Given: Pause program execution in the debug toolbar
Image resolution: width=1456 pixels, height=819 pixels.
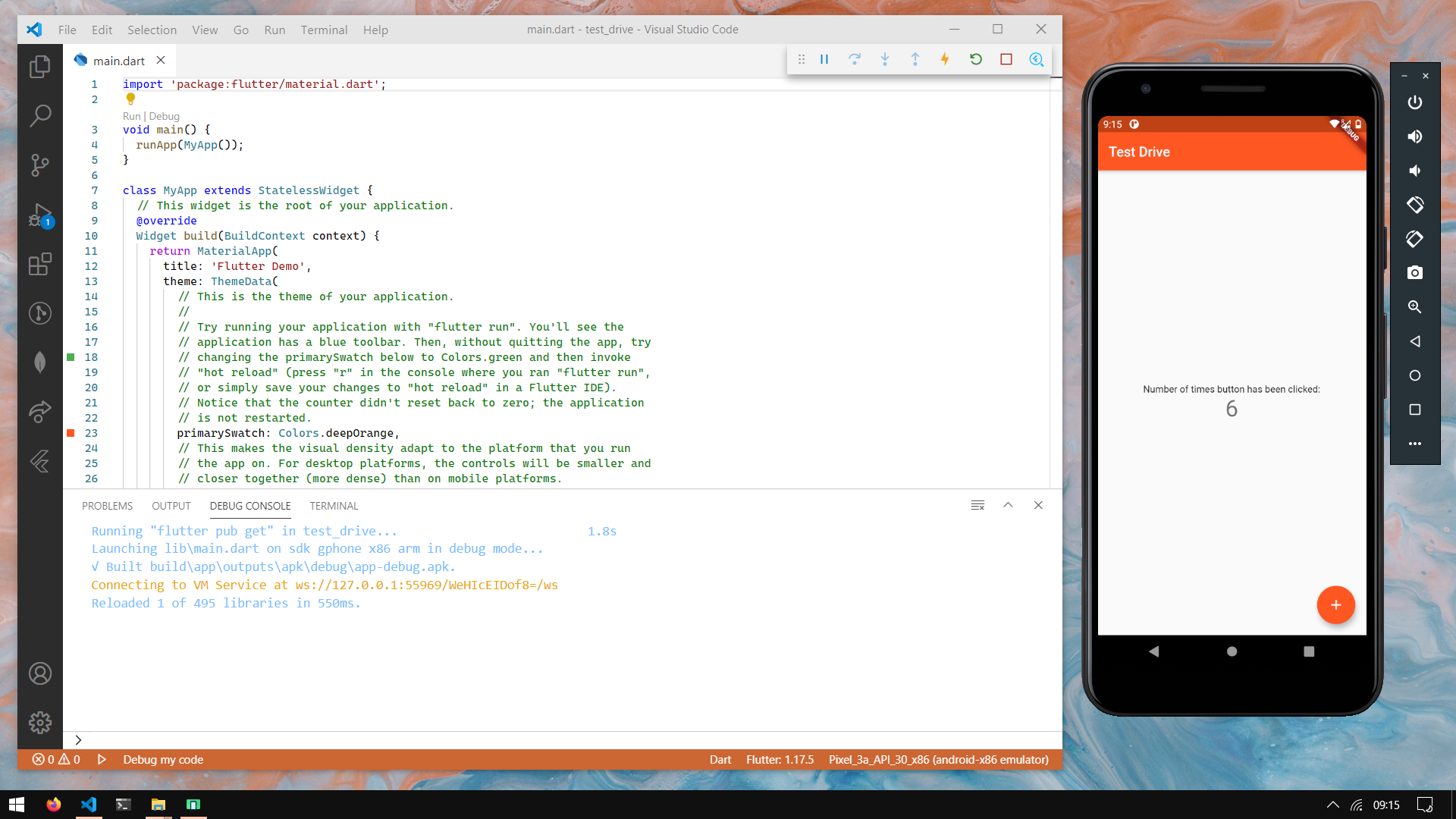Looking at the screenshot, I should (824, 59).
